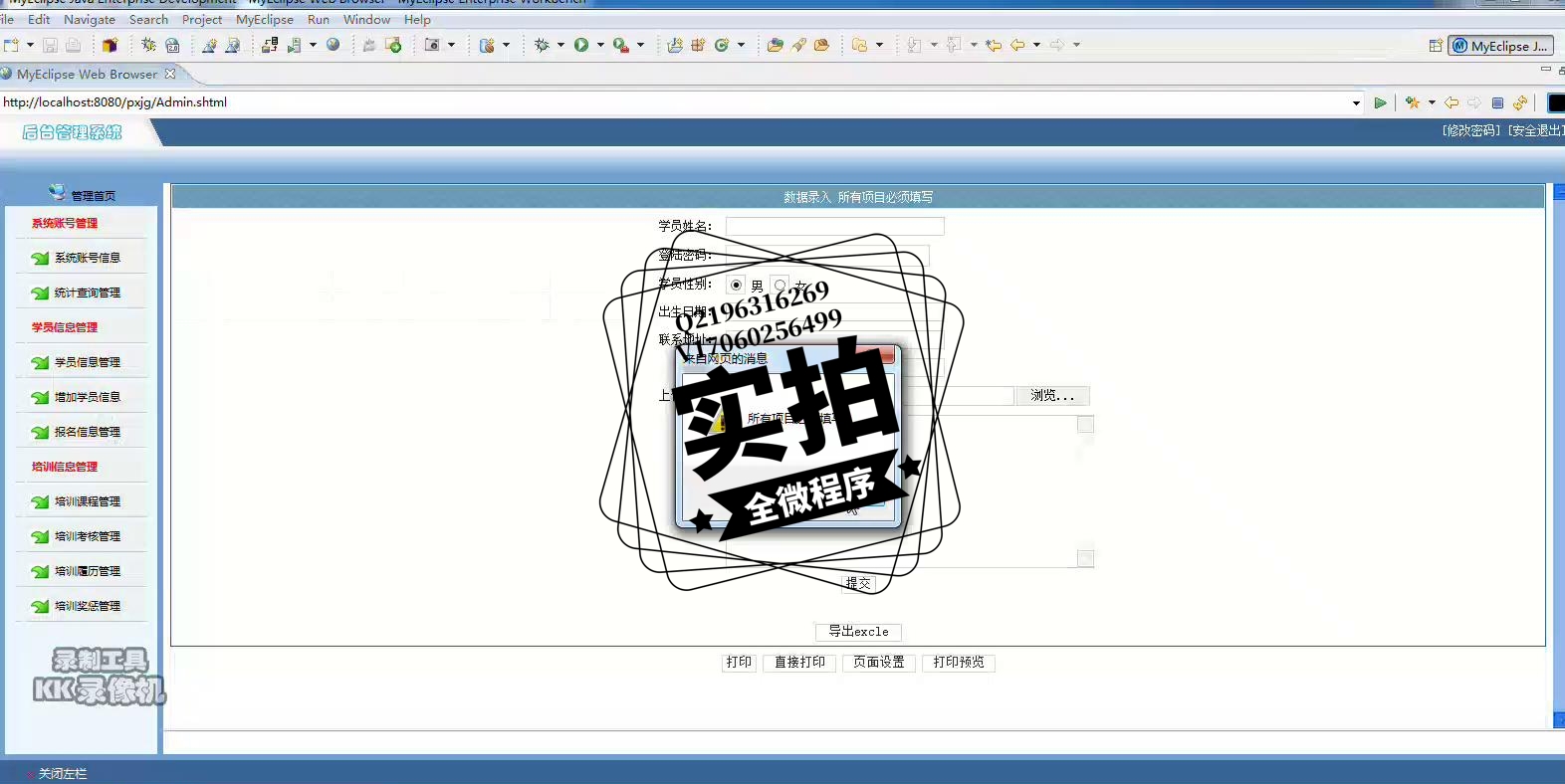The width and height of the screenshot is (1565, 784).
Task: Expand the URL address history dropdown
Action: 1356,102
